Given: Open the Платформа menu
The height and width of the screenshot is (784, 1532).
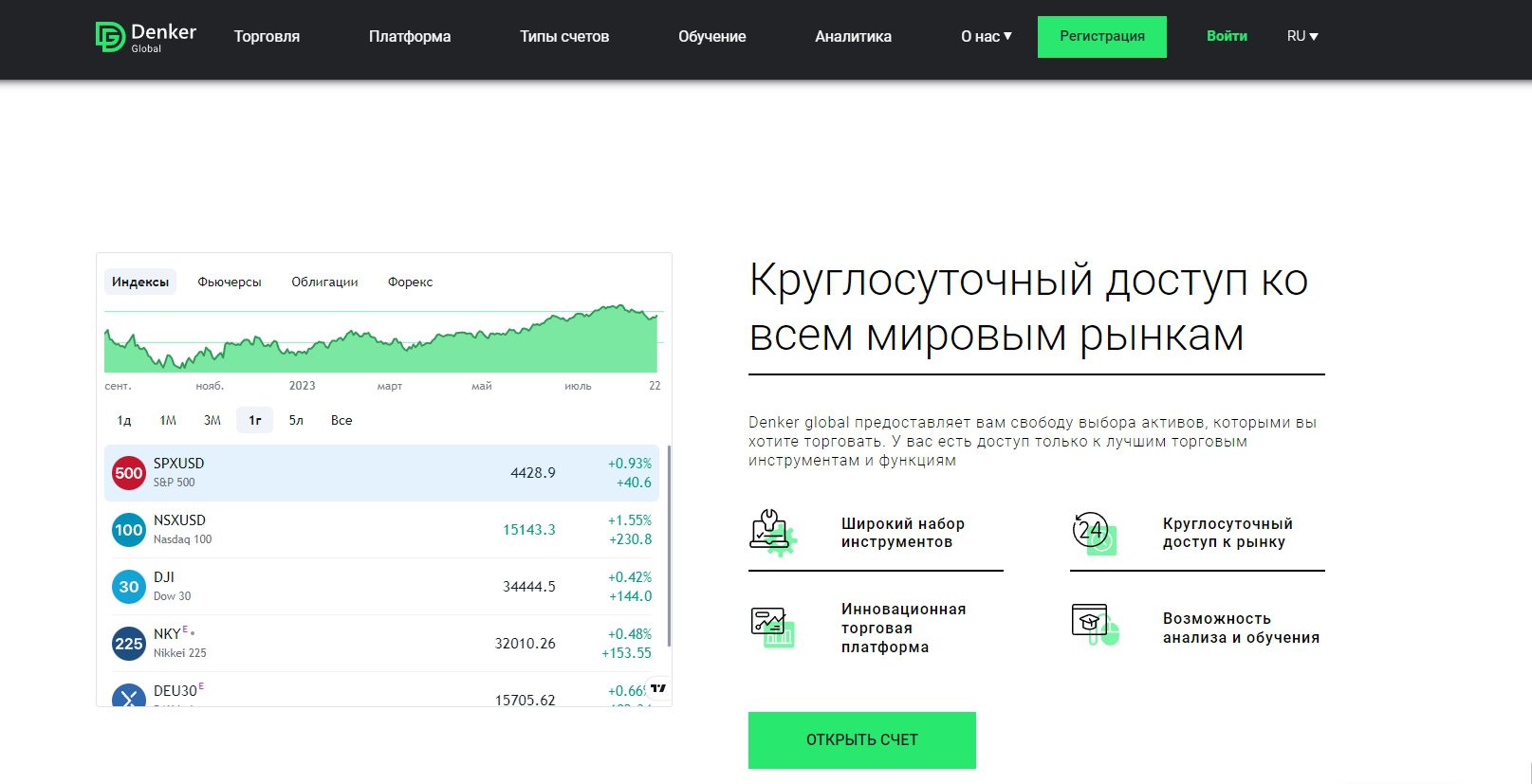Looking at the screenshot, I should [x=410, y=36].
